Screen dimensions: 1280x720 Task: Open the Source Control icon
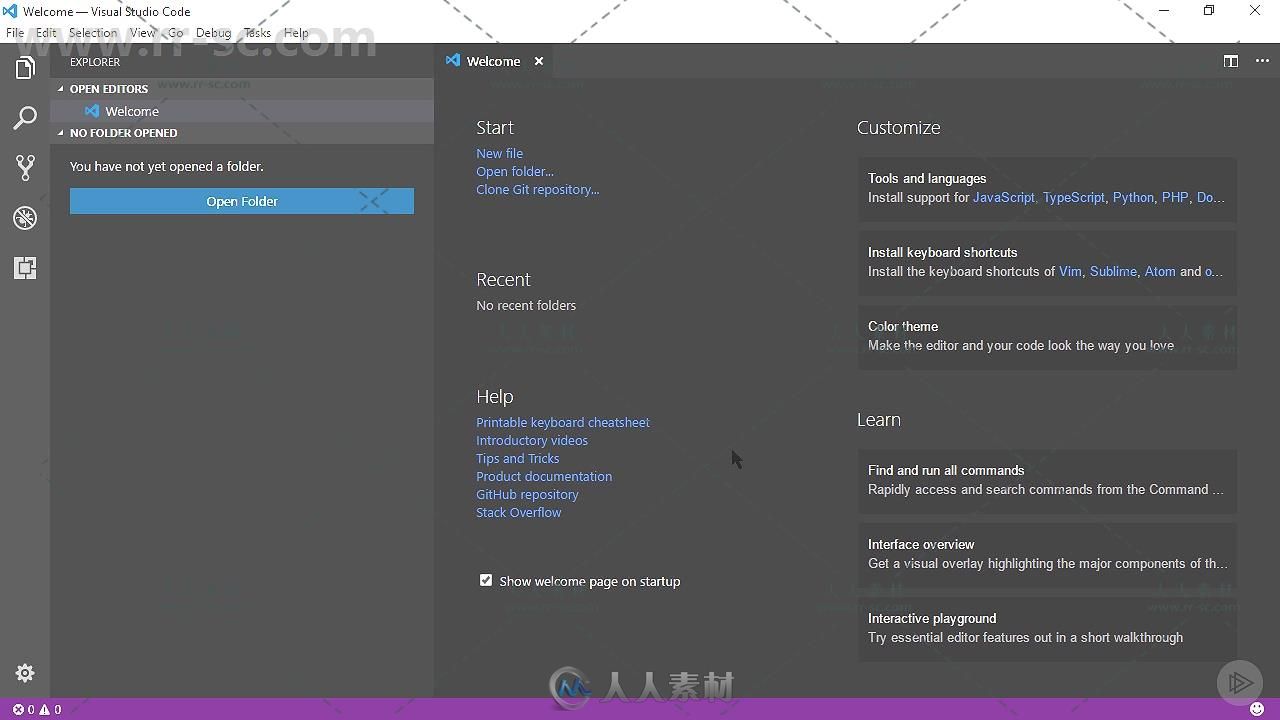pyautogui.click(x=25, y=168)
